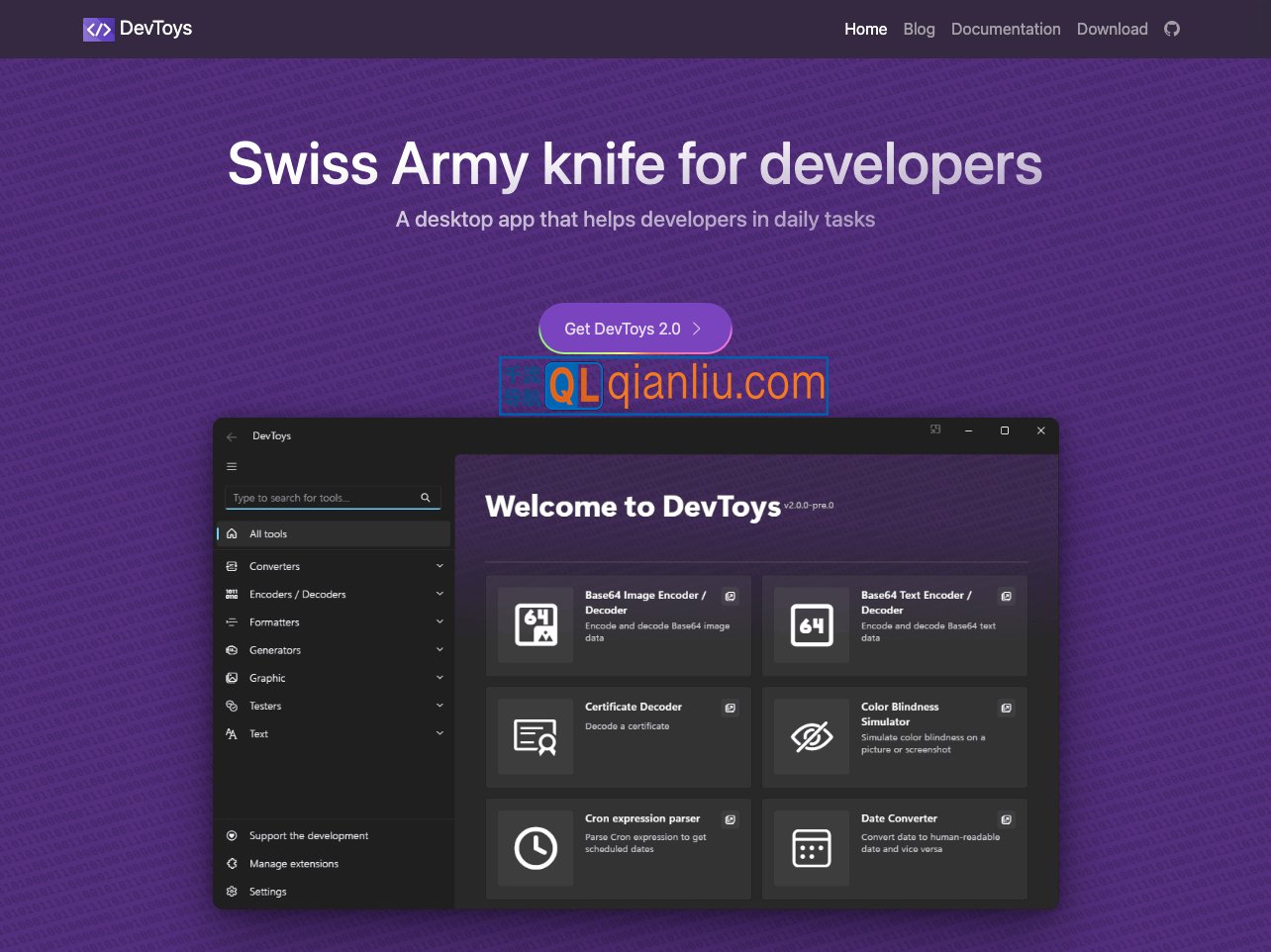Open Base64 Text Encoder in new window
Screen dimensions: 1271x952
[x=1006, y=597]
